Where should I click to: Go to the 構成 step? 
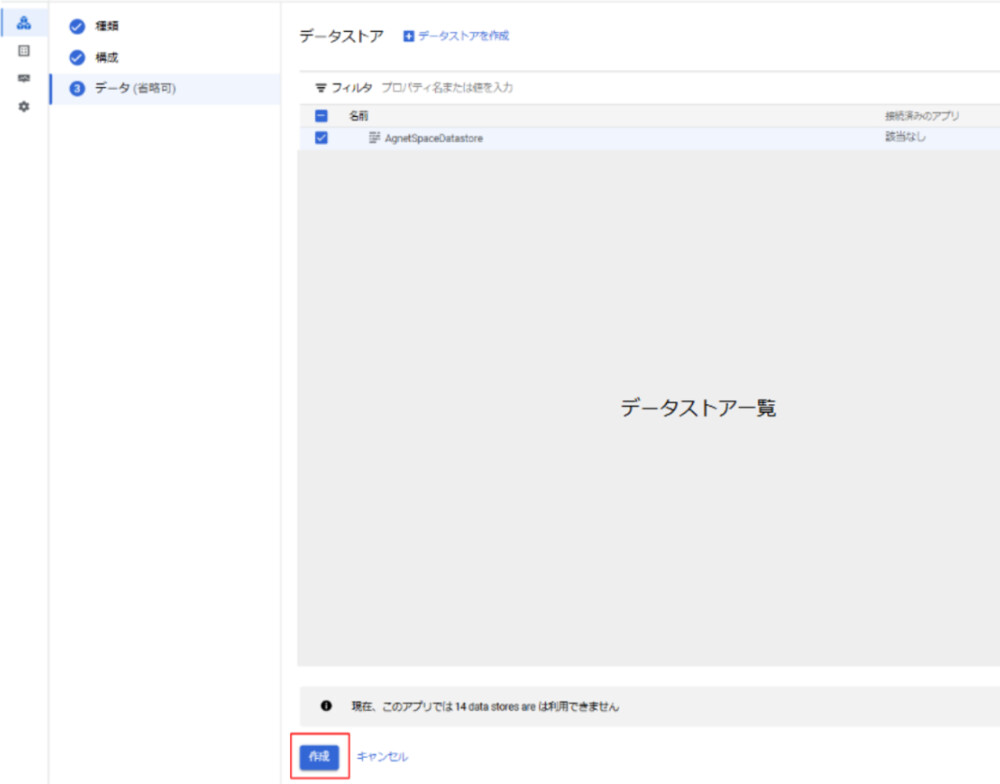click(x=107, y=58)
